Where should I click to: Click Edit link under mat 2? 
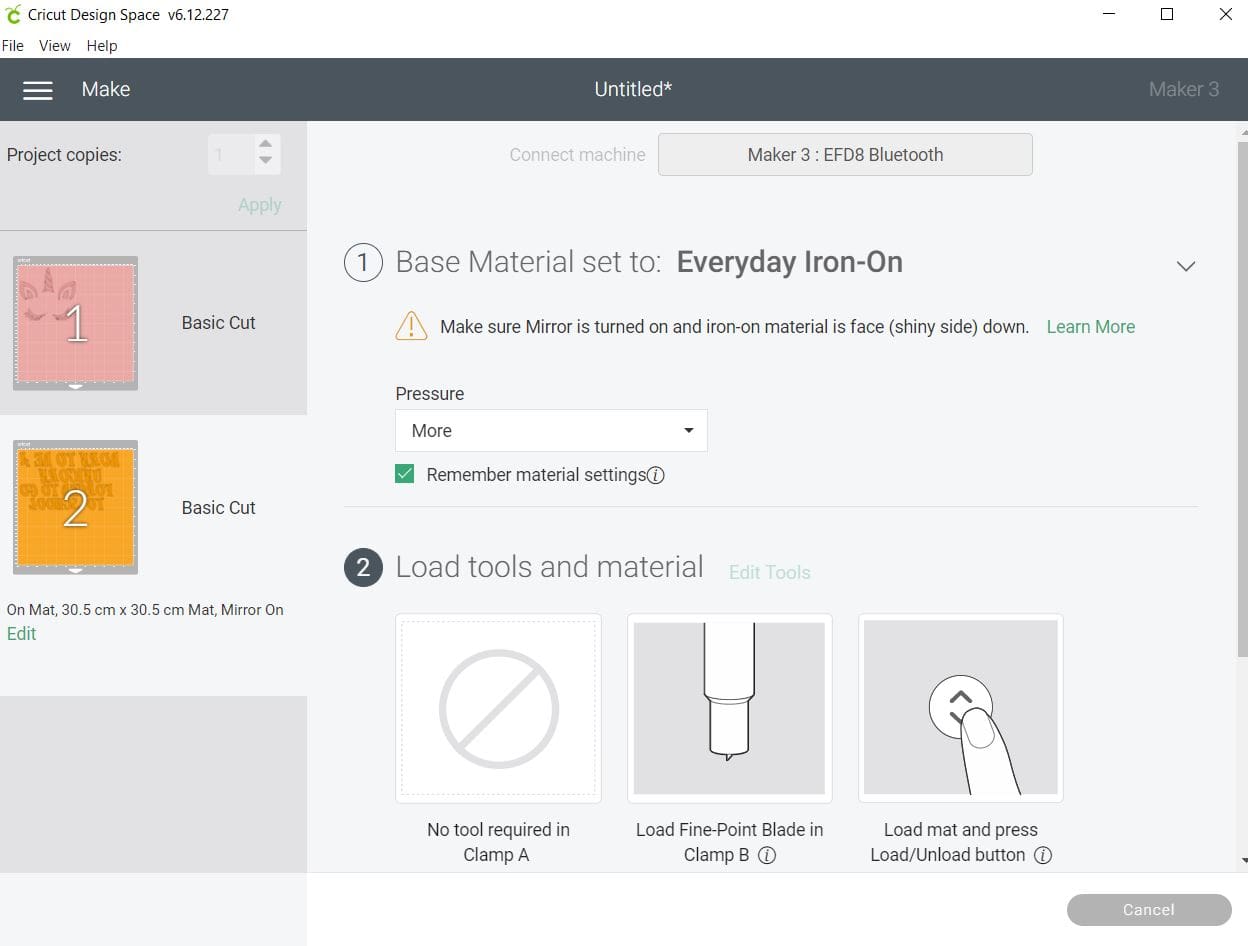tap(22, 634)
